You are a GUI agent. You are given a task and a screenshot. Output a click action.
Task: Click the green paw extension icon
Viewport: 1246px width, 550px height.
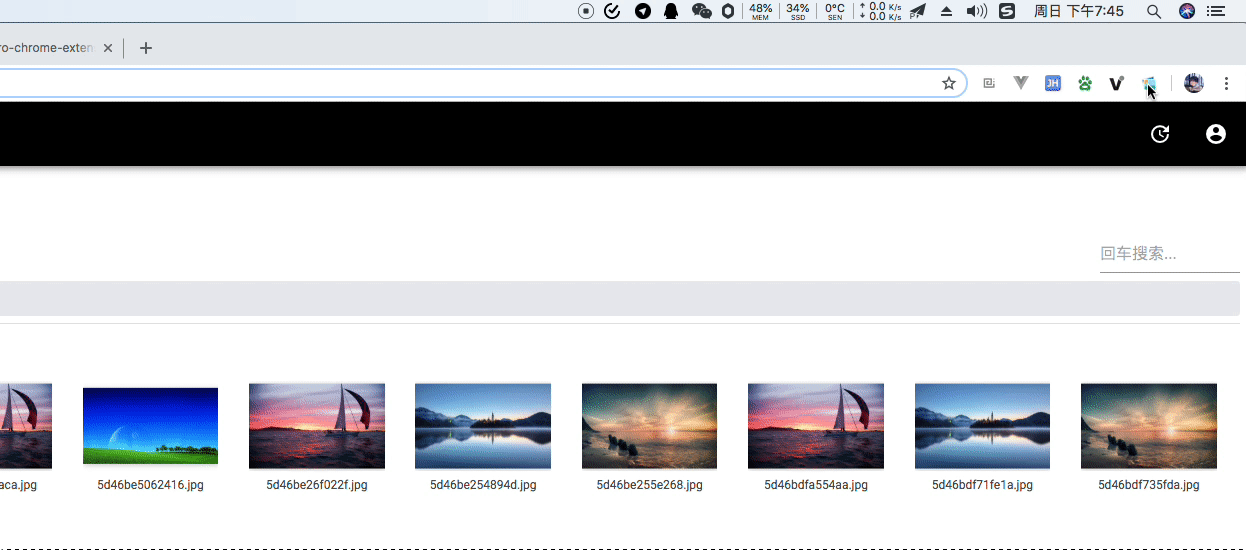(x=1085, y=83)
